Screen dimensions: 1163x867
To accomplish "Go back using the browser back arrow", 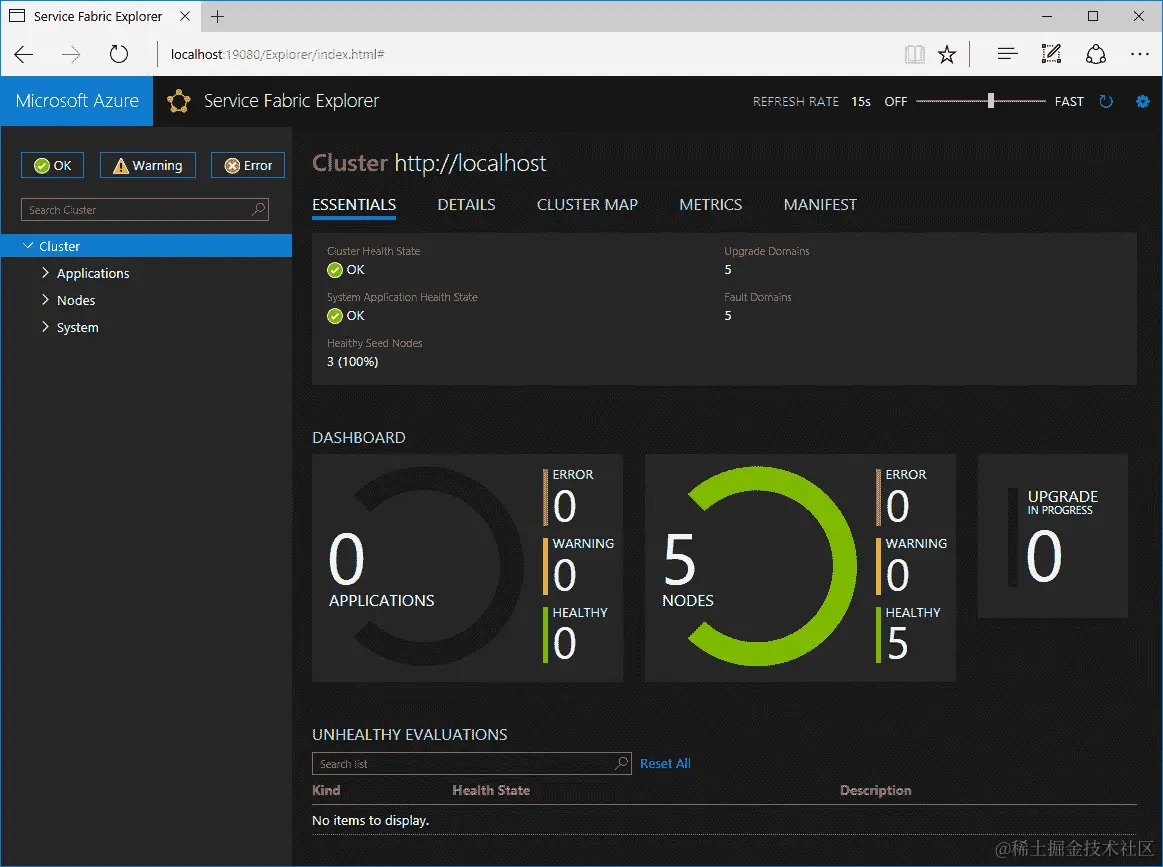I will [x=24, y=54].
